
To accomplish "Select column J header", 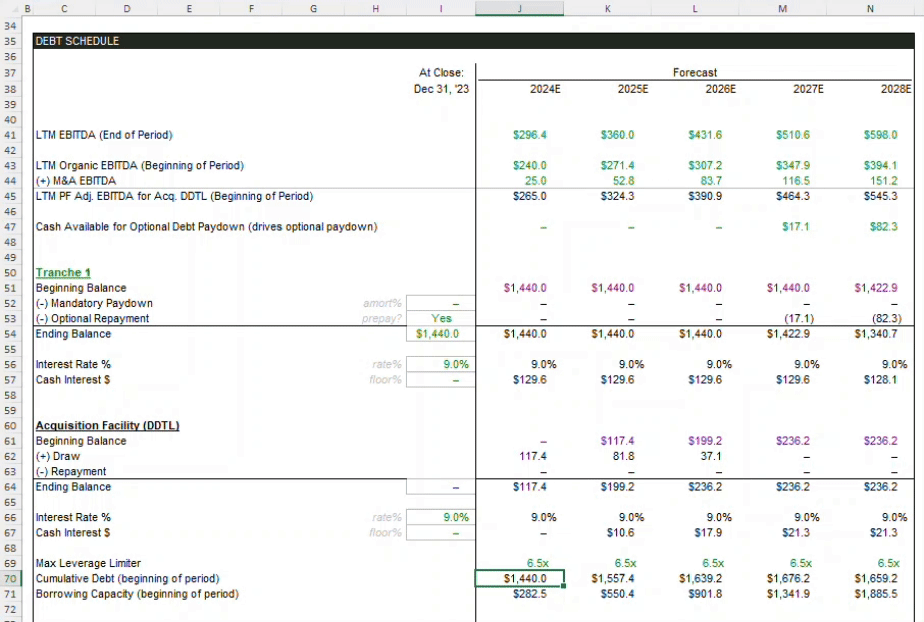I will [519, 8].
